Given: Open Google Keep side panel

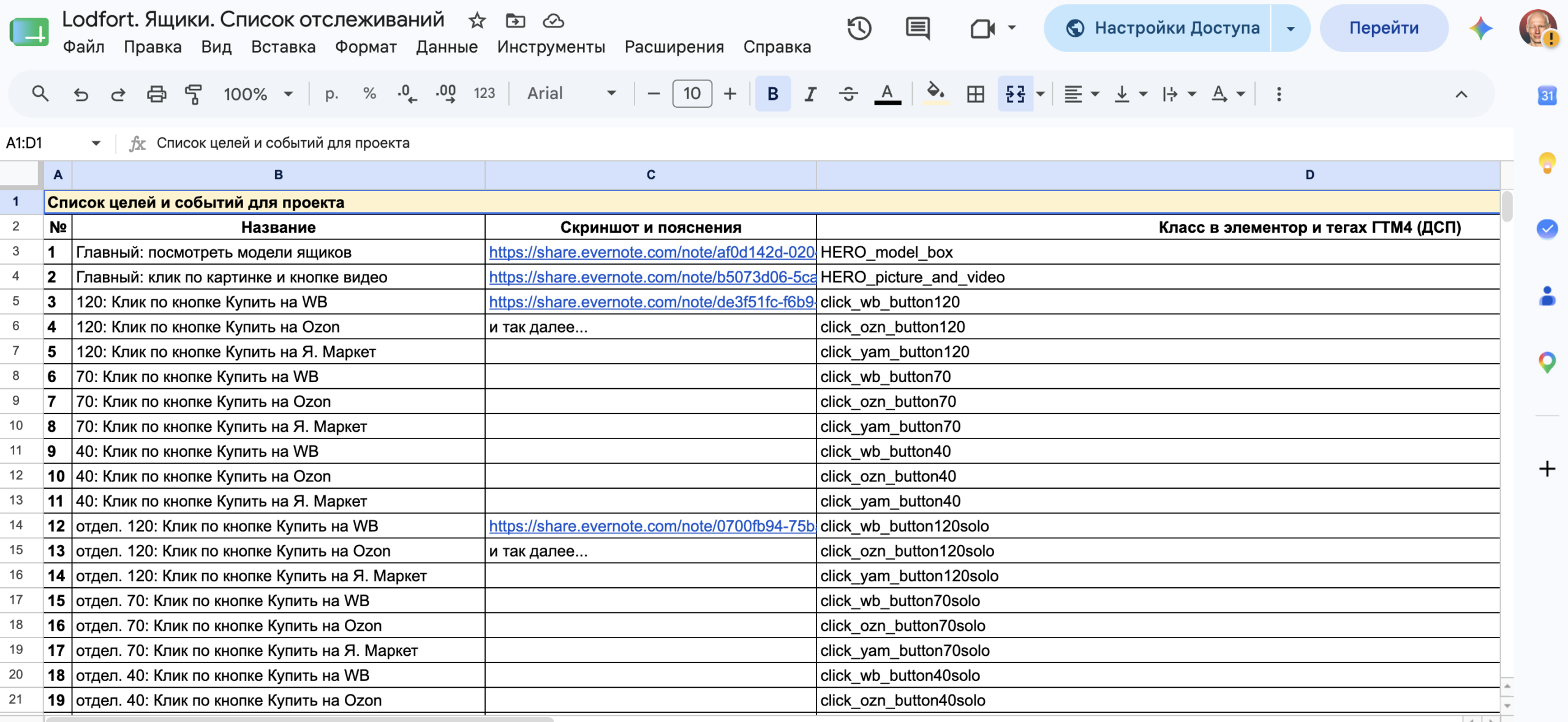Looking at the screenshot, I should 1547,162.
